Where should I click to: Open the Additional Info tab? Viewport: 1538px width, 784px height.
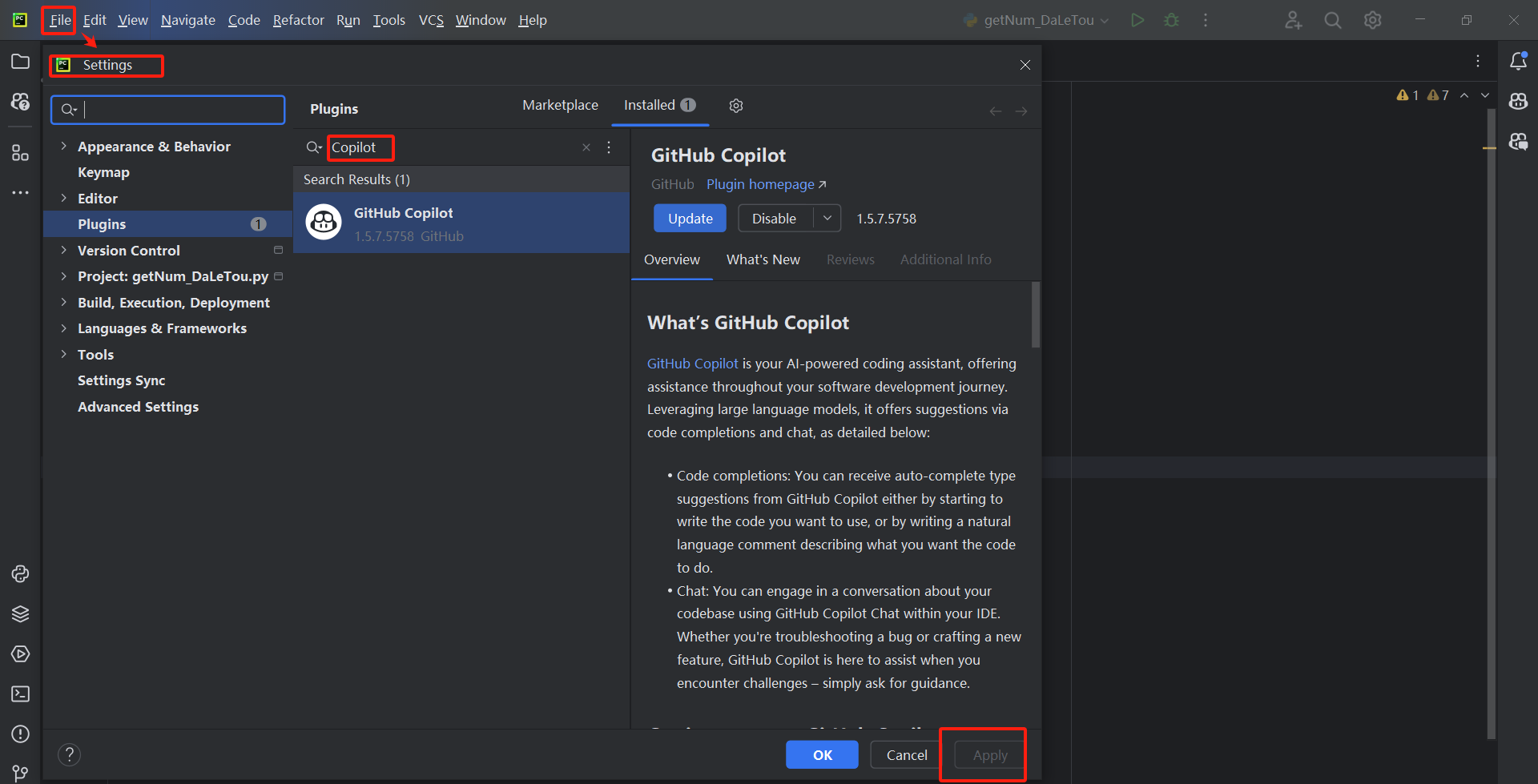[x=945, y=259]
